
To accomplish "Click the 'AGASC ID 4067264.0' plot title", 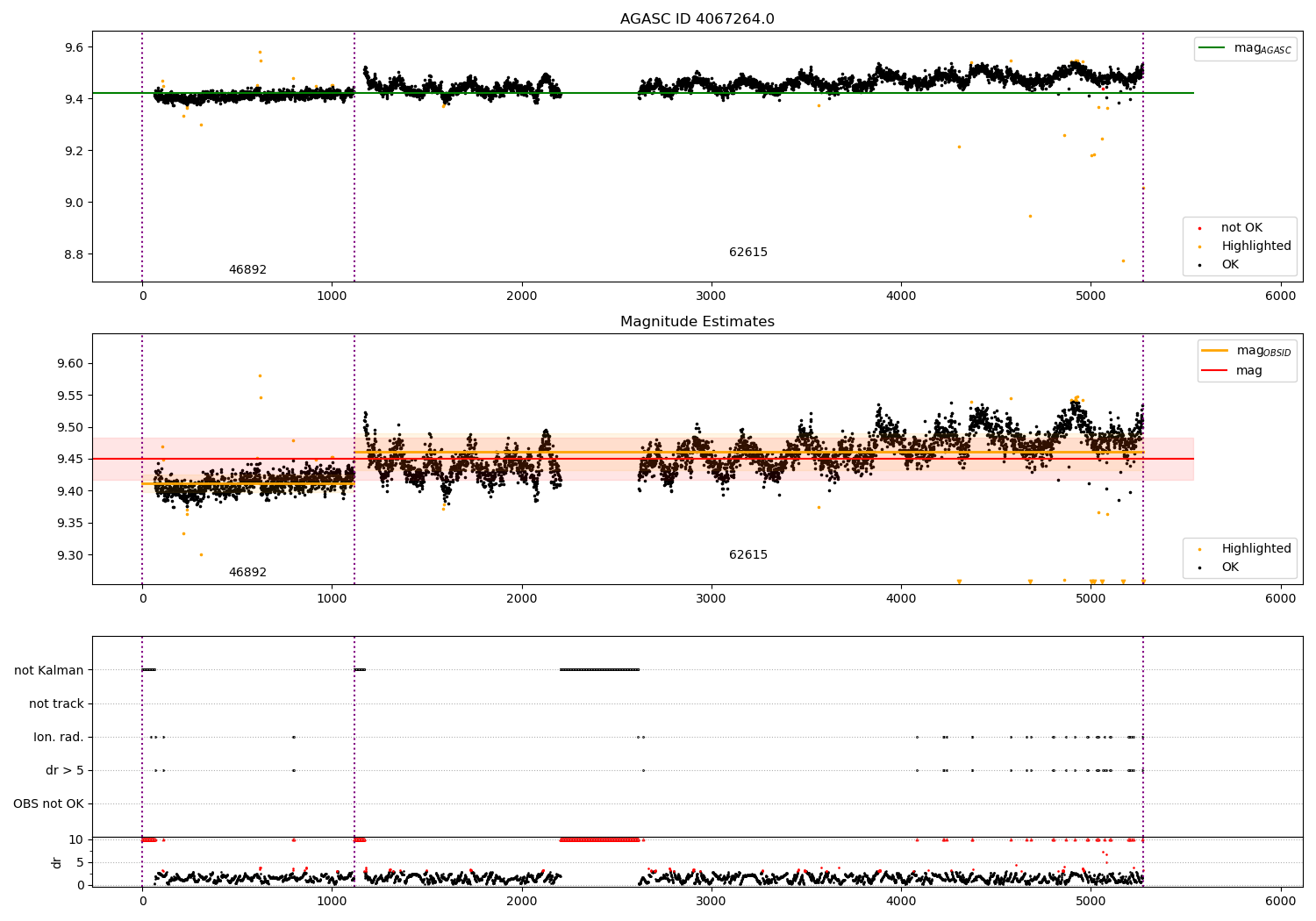I will tap(697, 19).
